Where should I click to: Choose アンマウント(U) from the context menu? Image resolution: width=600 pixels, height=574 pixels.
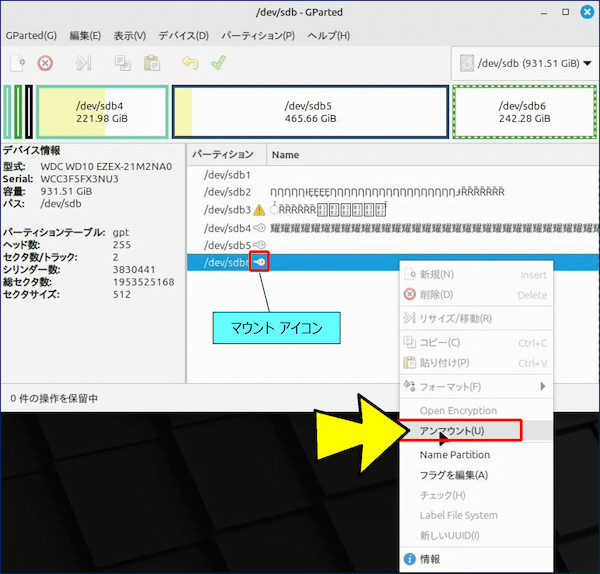[x=452, y=431]
